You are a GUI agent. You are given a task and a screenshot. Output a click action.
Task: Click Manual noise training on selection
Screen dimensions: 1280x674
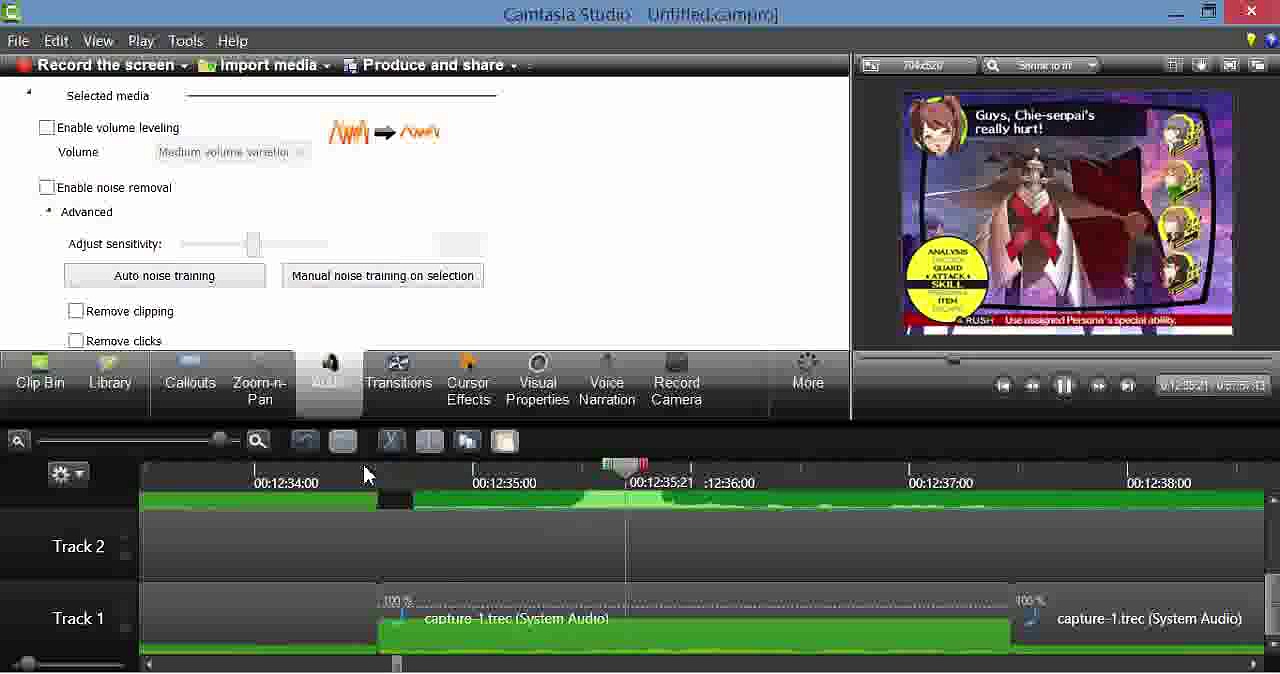382,276
